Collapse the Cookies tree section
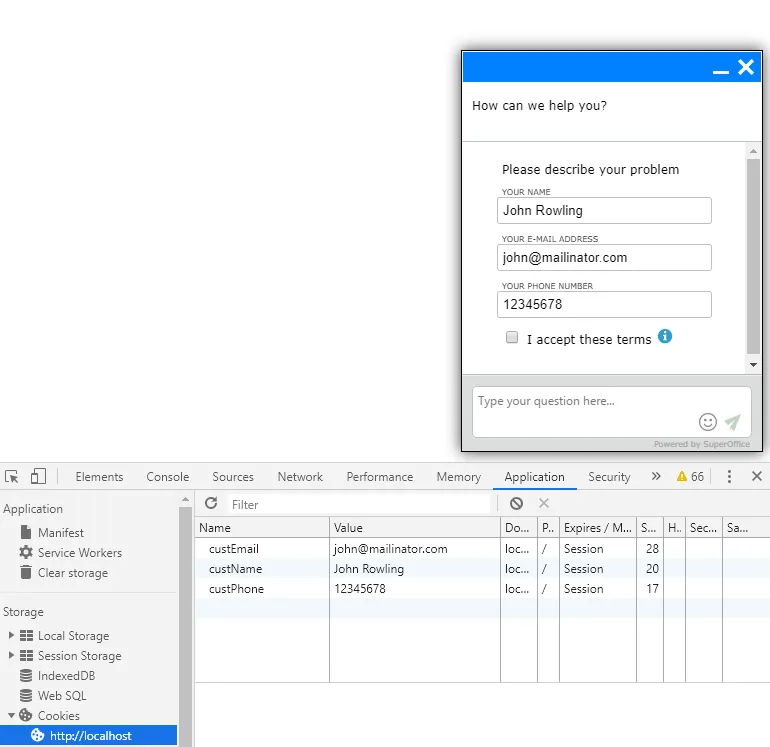The width and height of the screenshot is (770, 747). [12, 716]
